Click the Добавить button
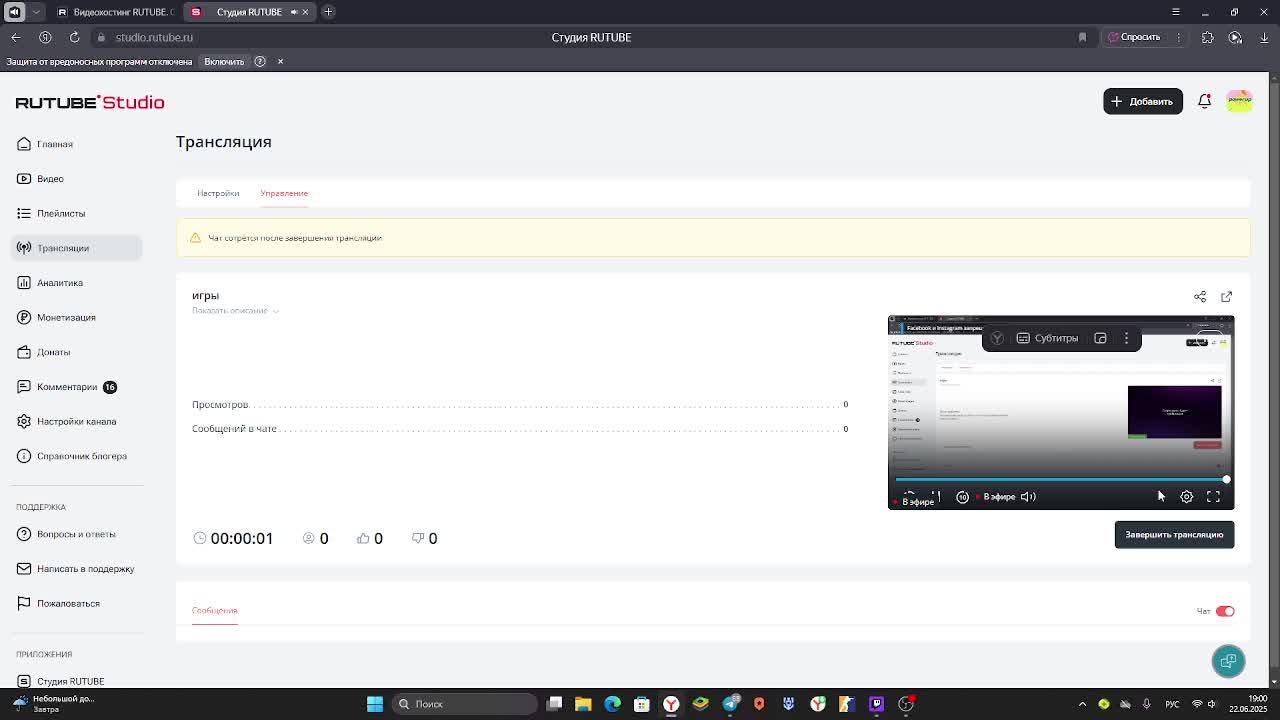 click(1142, 101)
